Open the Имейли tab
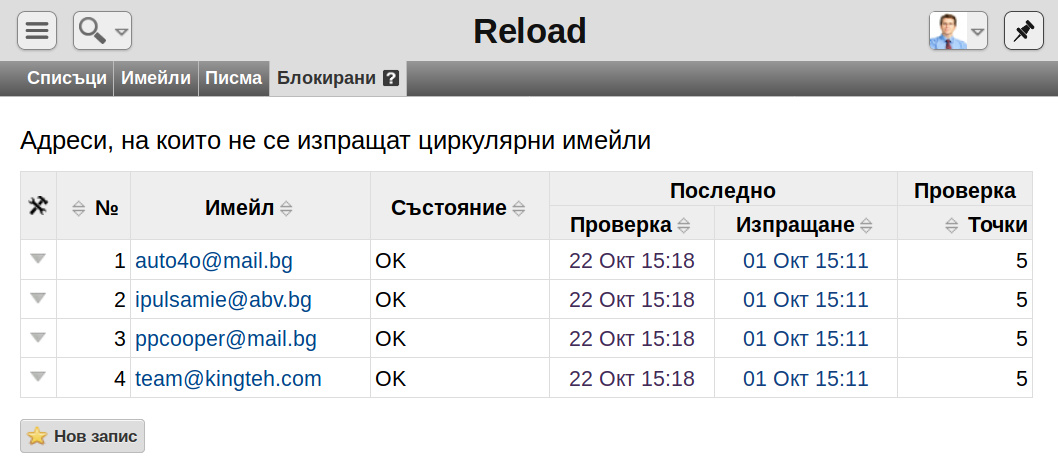 pos(156,78)
